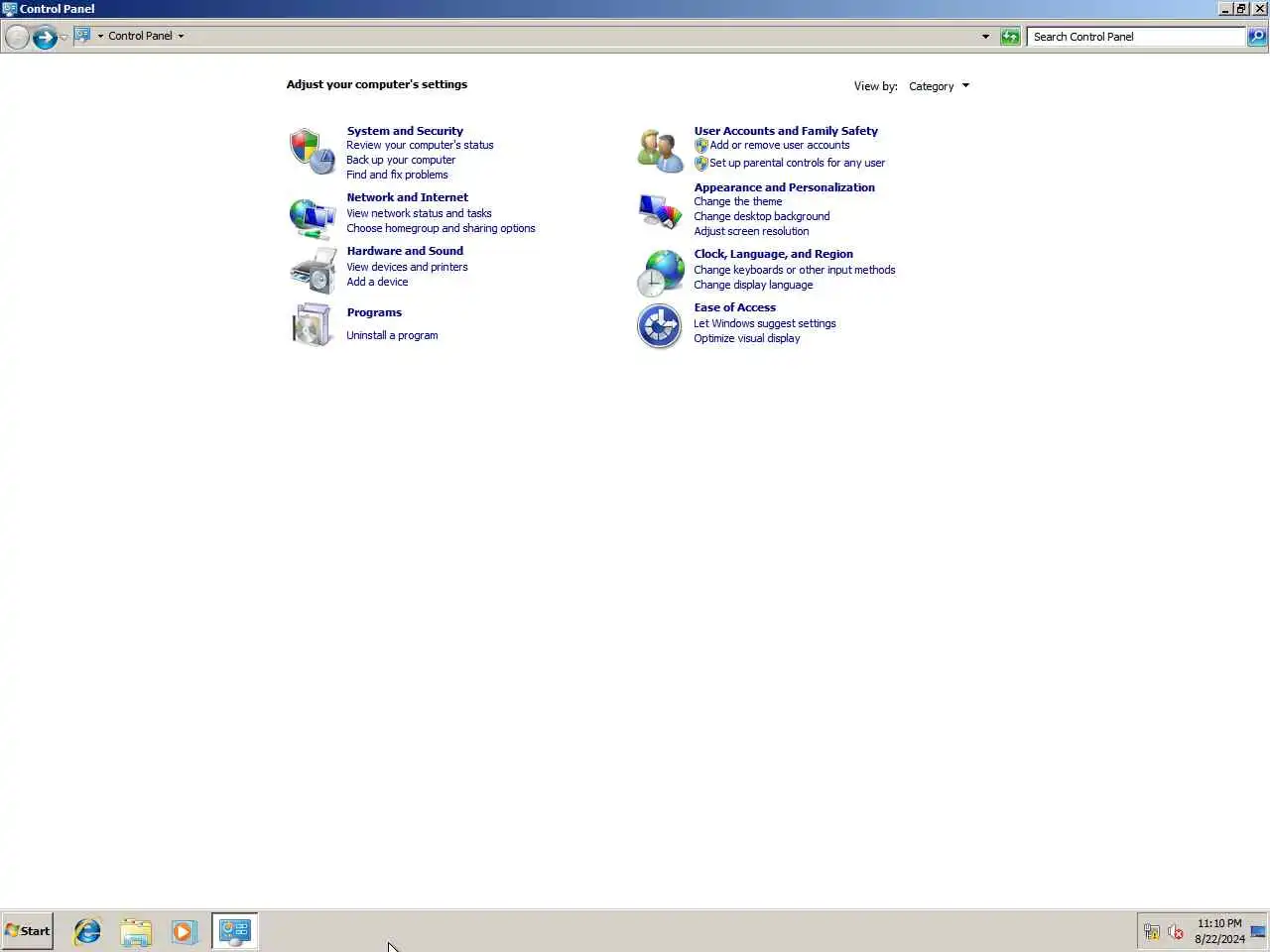Screen dimensions: 1270x952
Task: Open Windows Explorer from the taskbar
Action: [x=136, y=931]
